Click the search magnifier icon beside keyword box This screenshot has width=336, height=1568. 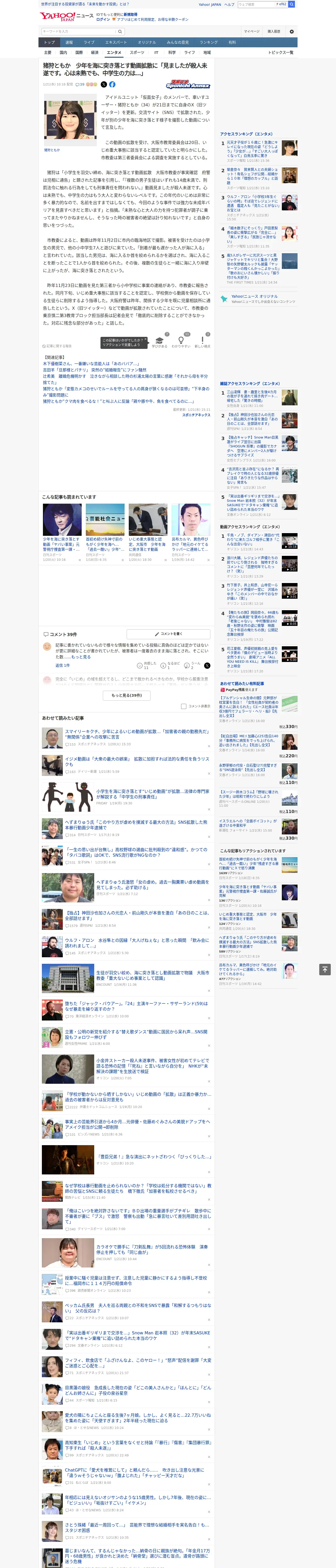coord(120,31)
